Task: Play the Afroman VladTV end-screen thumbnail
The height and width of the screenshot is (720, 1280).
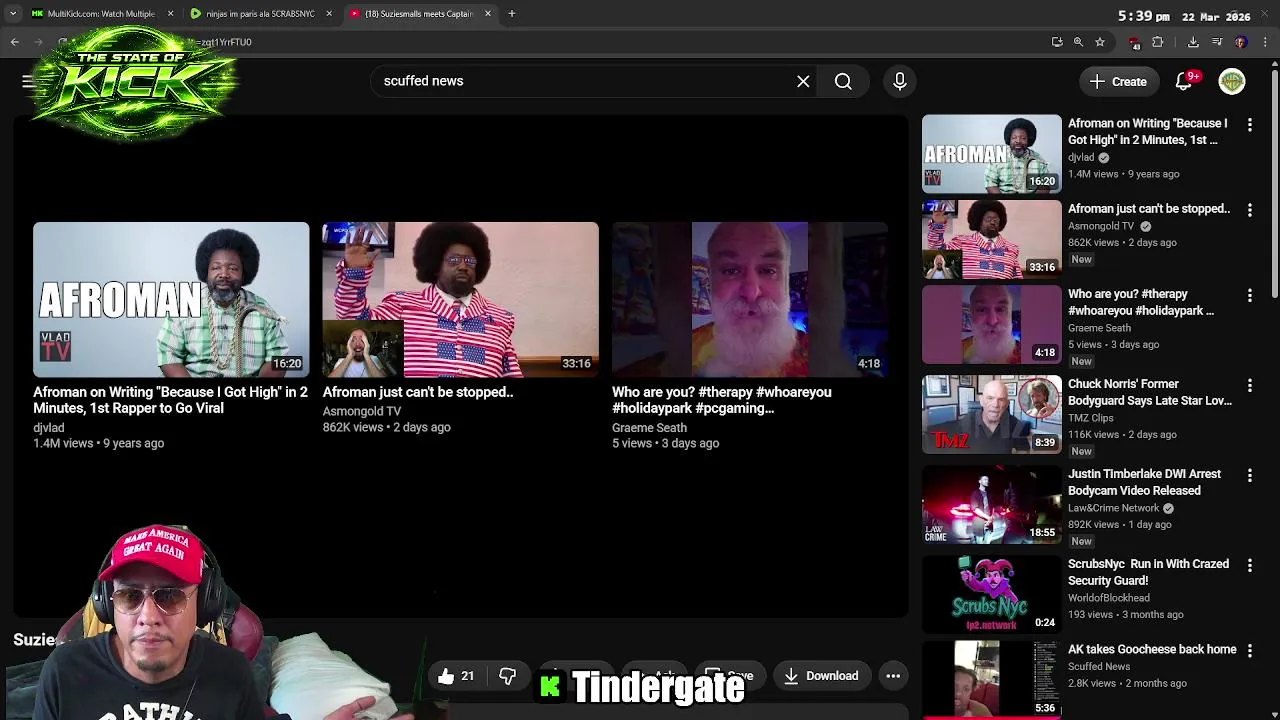Action: coord(171,299)
